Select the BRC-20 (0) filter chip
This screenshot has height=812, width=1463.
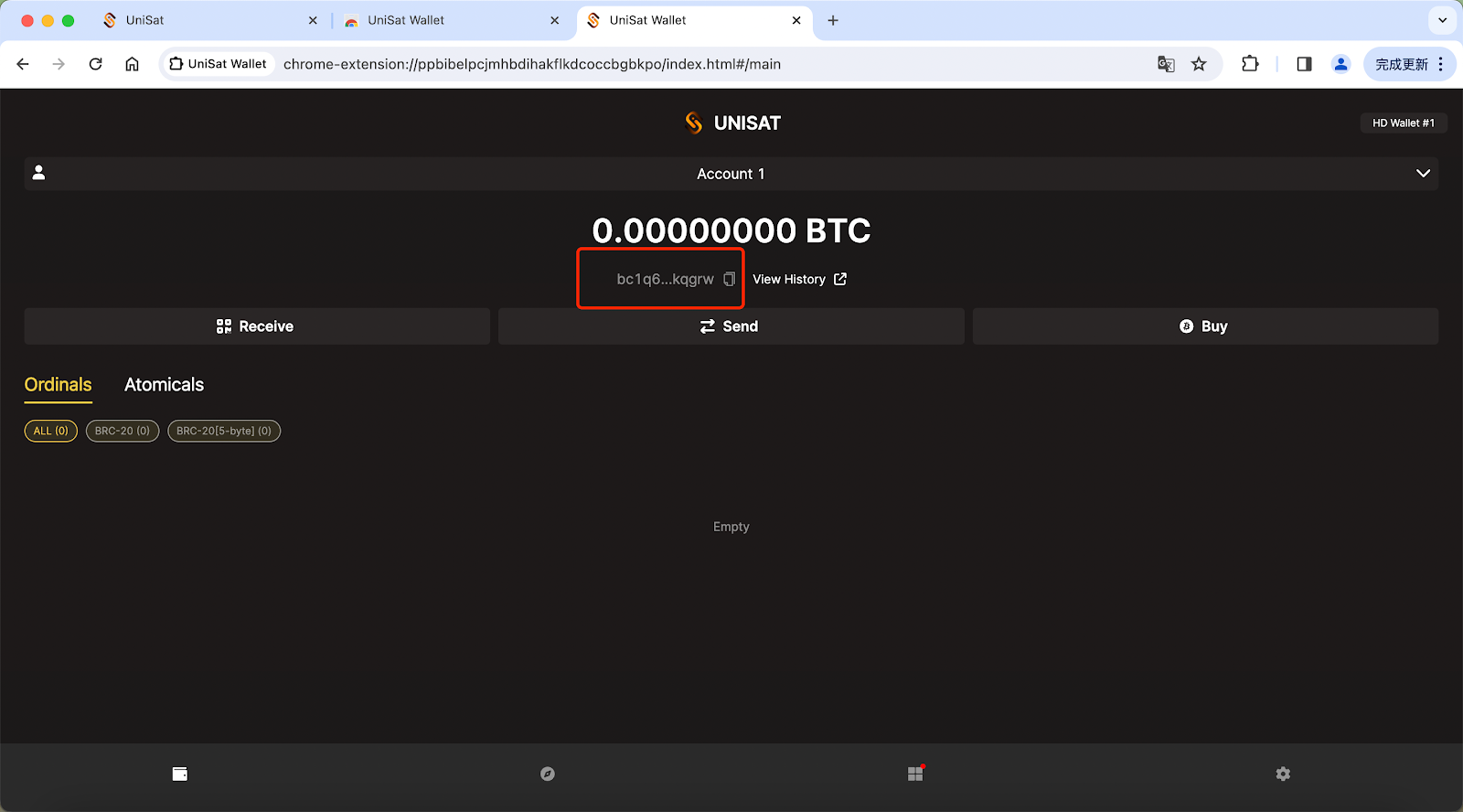click(123, 431)
